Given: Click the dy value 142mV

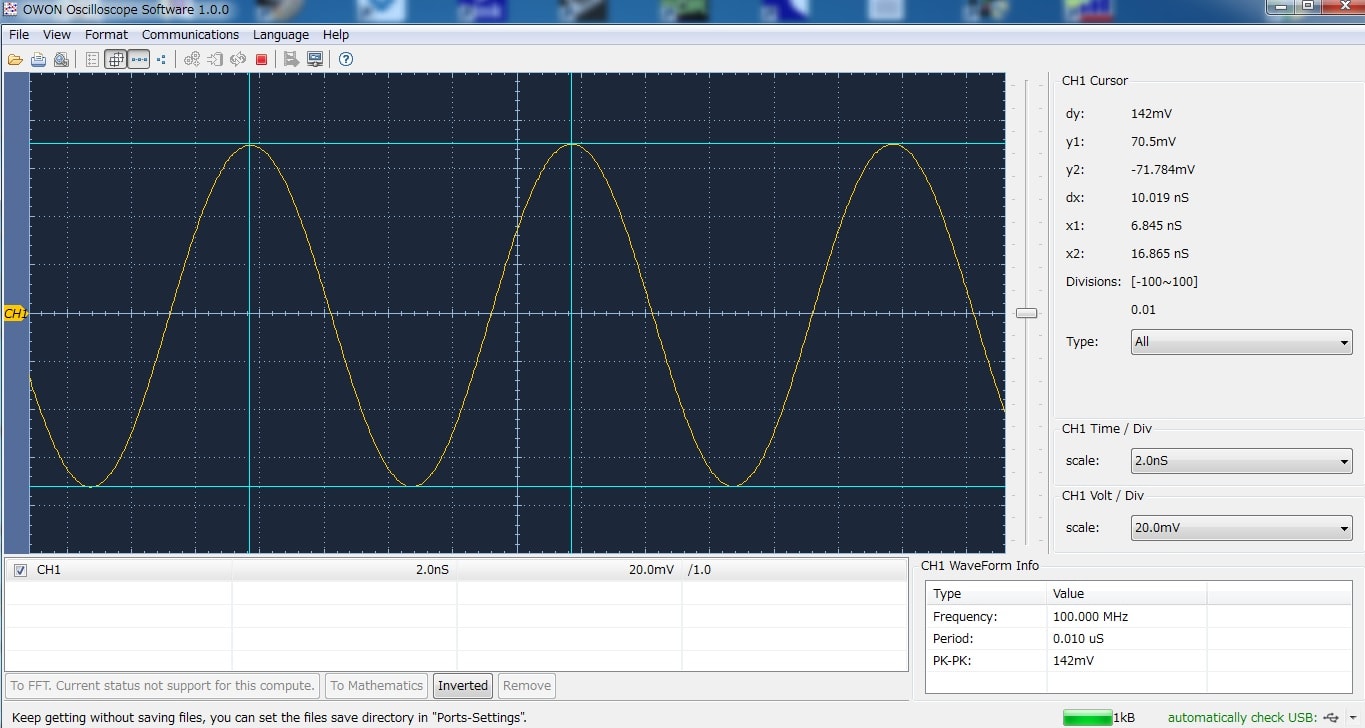Looking at the screenshot, I should [x=1151, y=114].
